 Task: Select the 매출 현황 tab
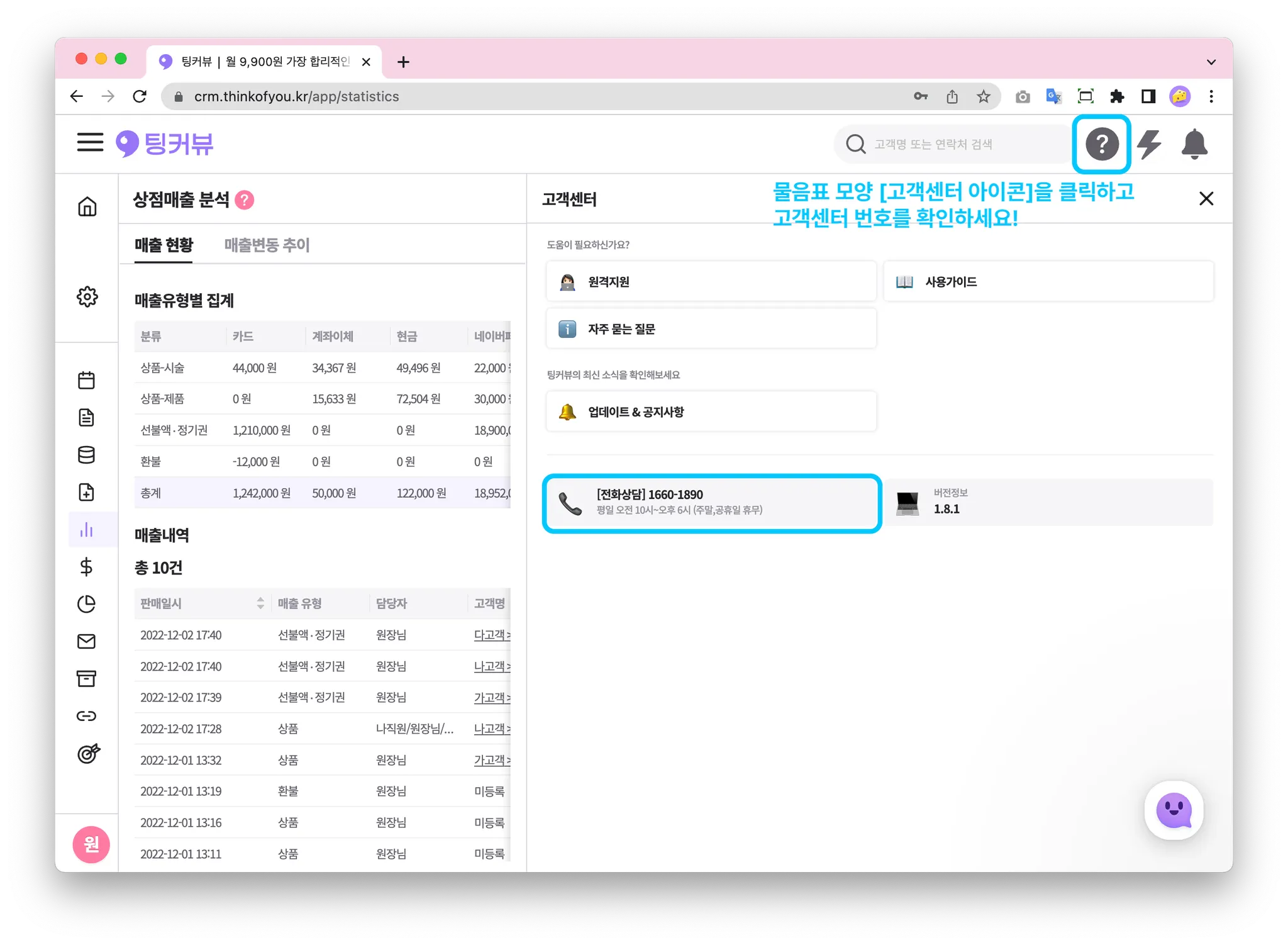point(164,245)
